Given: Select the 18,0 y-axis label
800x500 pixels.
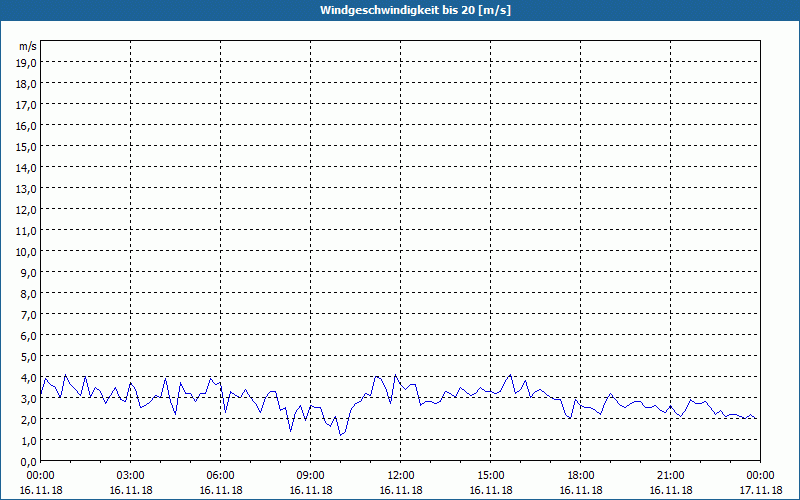Looking at the screenshot, I should point(27,84).
